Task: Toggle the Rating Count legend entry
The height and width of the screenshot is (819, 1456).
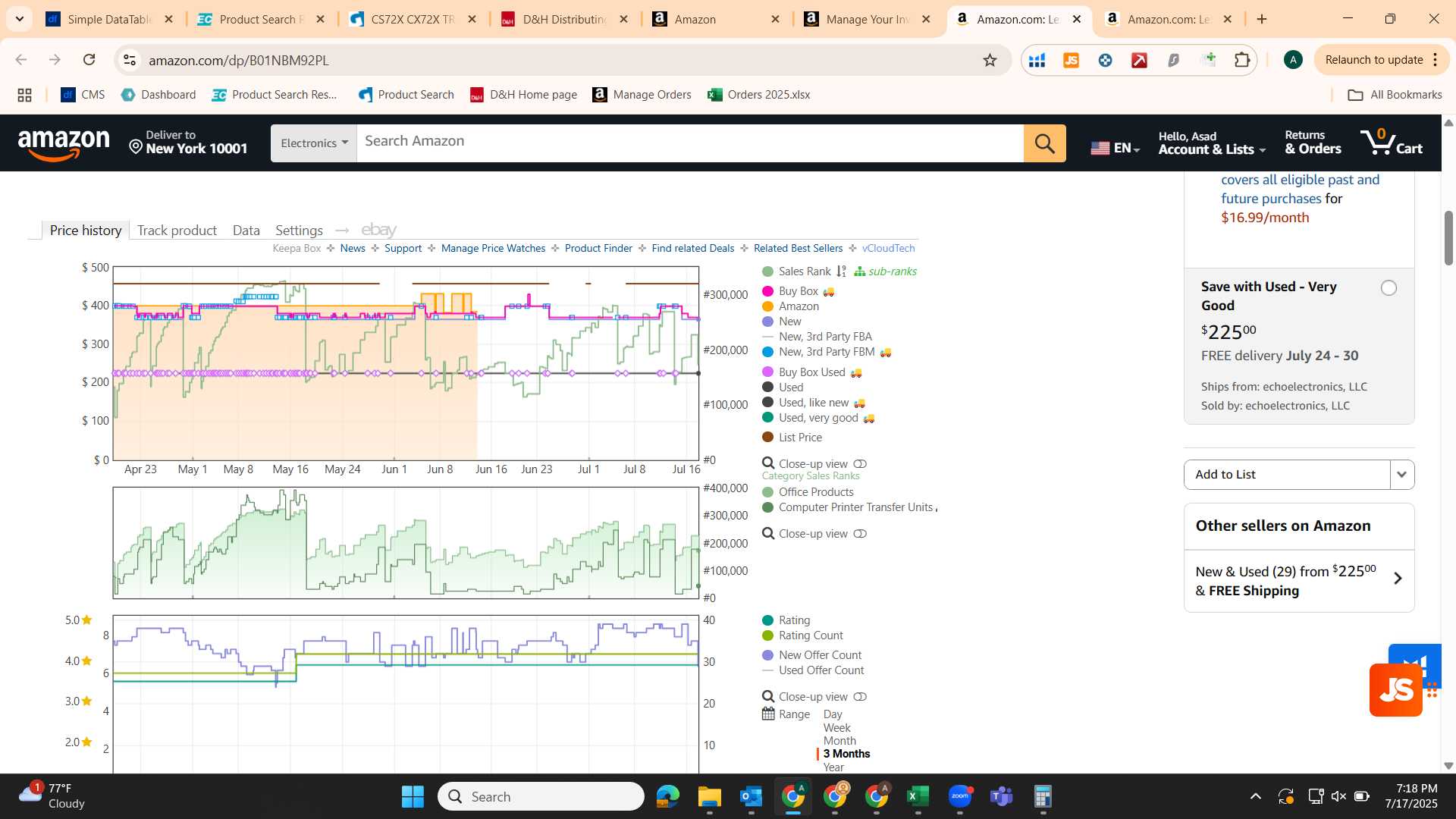Action: coord(802,635)
